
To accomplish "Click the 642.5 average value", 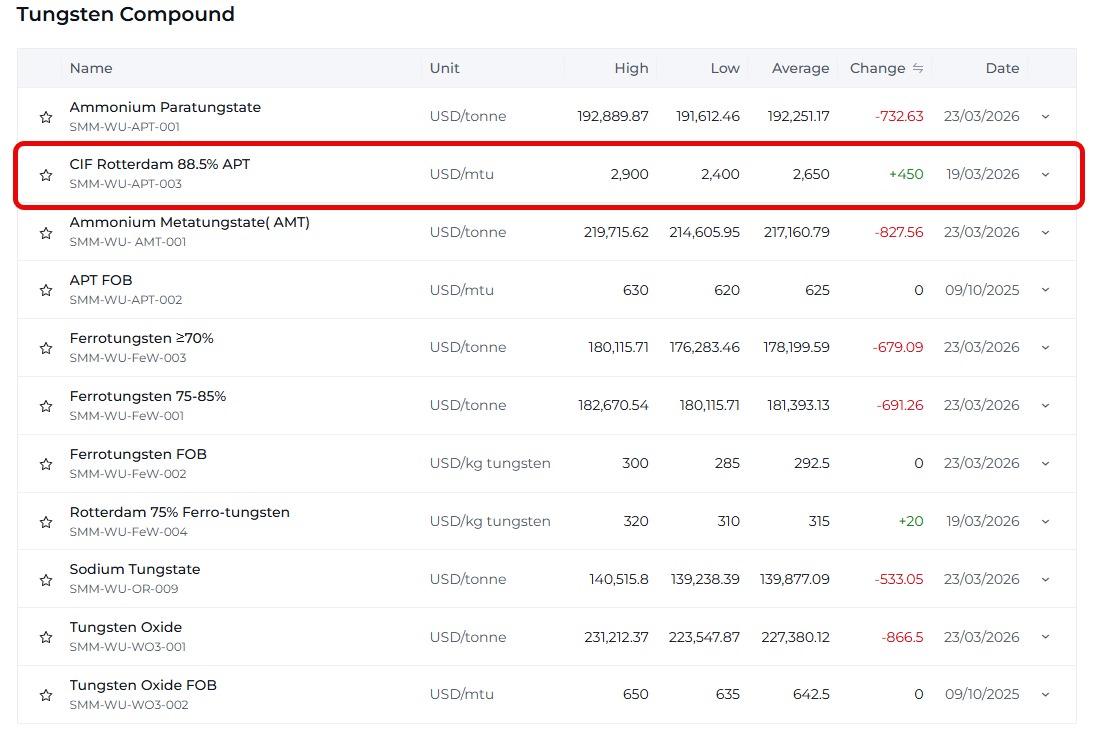I will tap(811, 694).
